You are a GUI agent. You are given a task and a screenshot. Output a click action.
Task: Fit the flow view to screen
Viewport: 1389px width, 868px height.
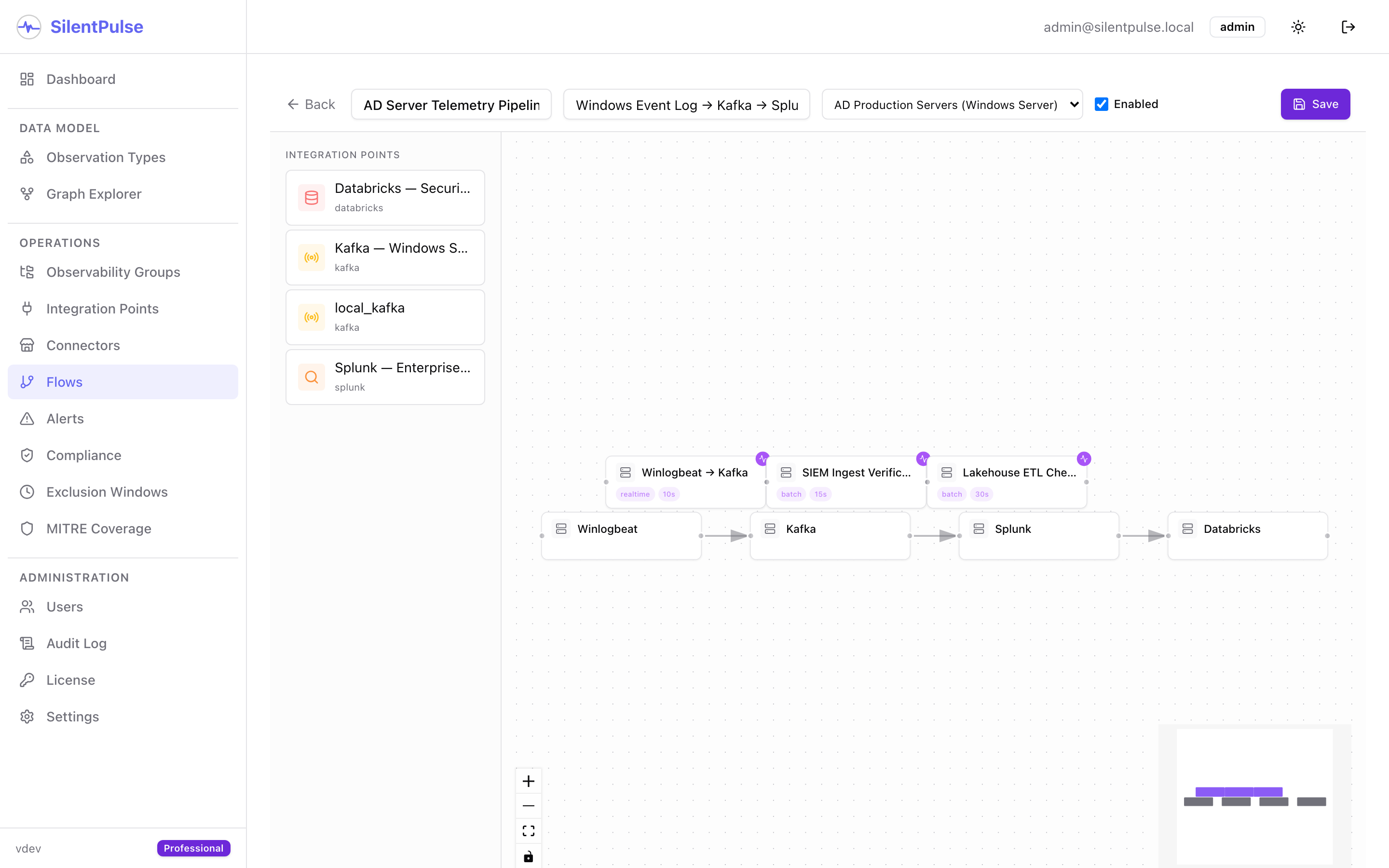[x=529, y=831]
